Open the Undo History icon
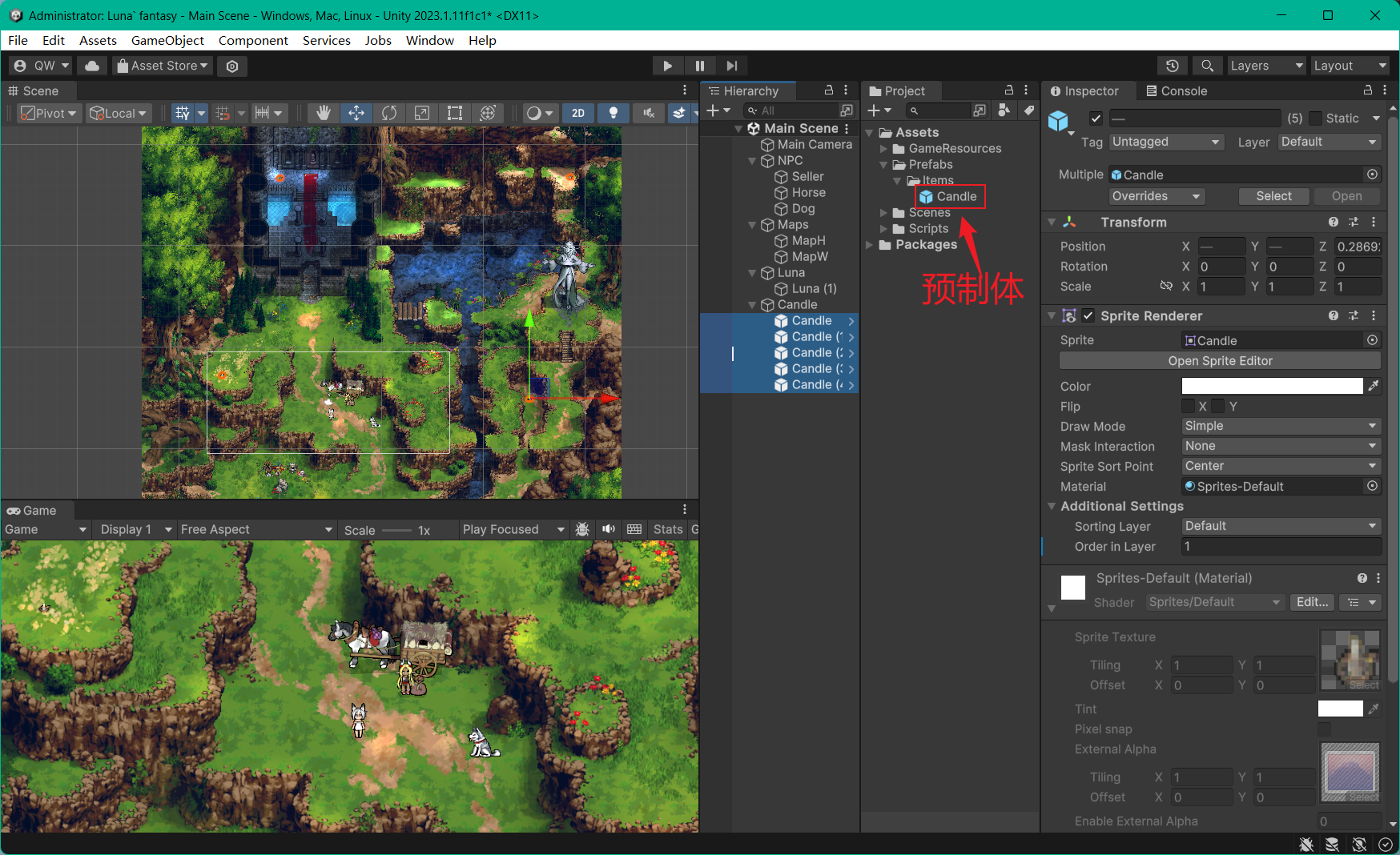Viewport: 1400px width, 855px height. coord(1173,66)
